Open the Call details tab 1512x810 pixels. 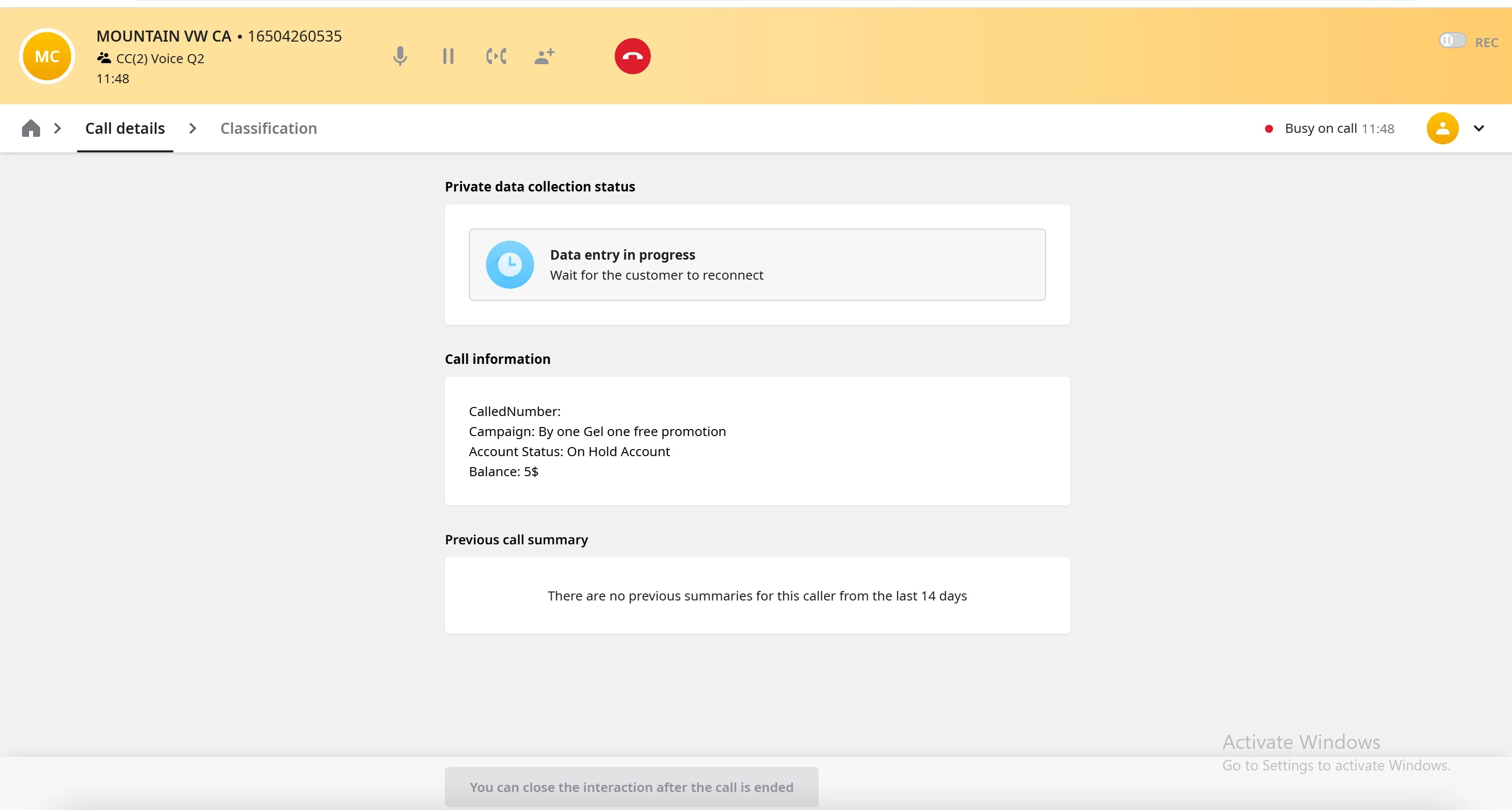pyautogui.click(x=125, y=128)
